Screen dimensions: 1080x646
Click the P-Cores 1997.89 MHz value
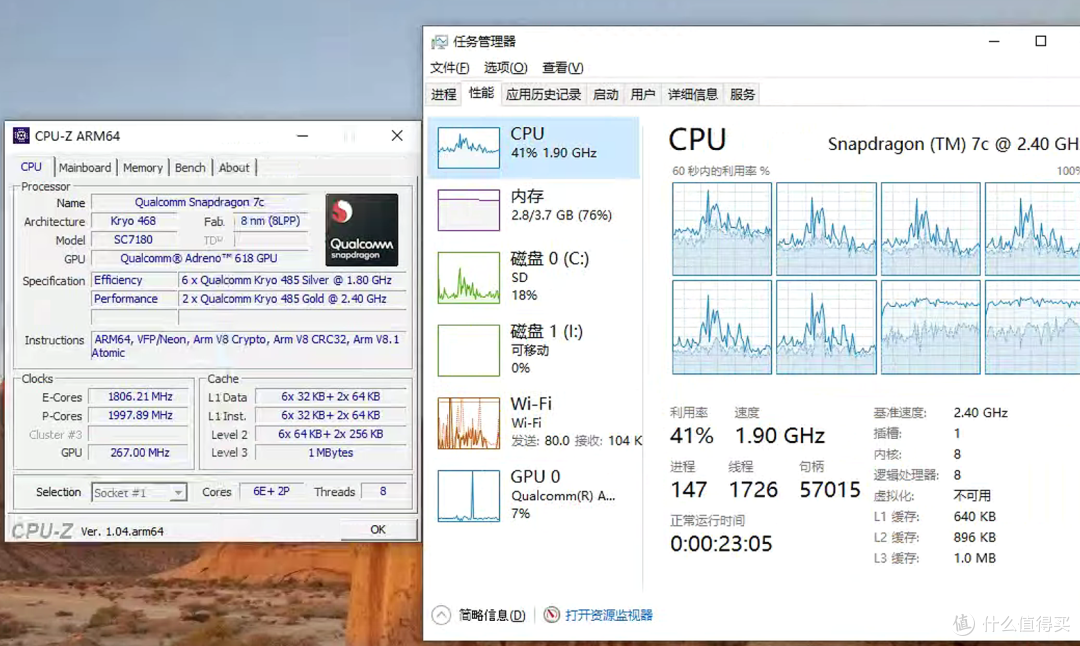click(140, 415)
